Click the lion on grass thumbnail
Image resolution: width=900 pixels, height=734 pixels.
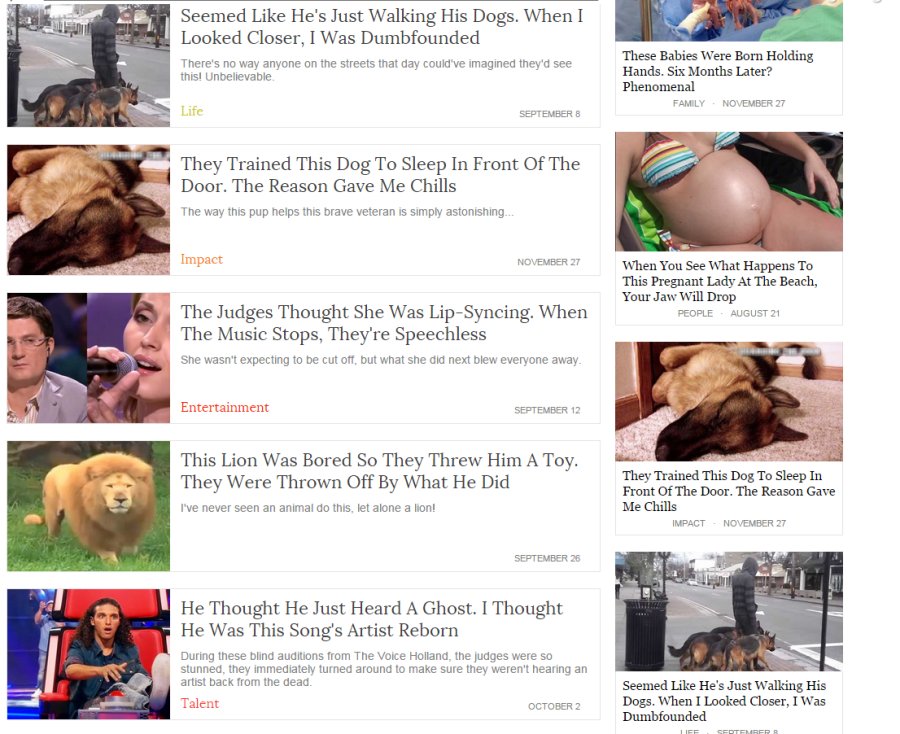[x=88, y=506]
